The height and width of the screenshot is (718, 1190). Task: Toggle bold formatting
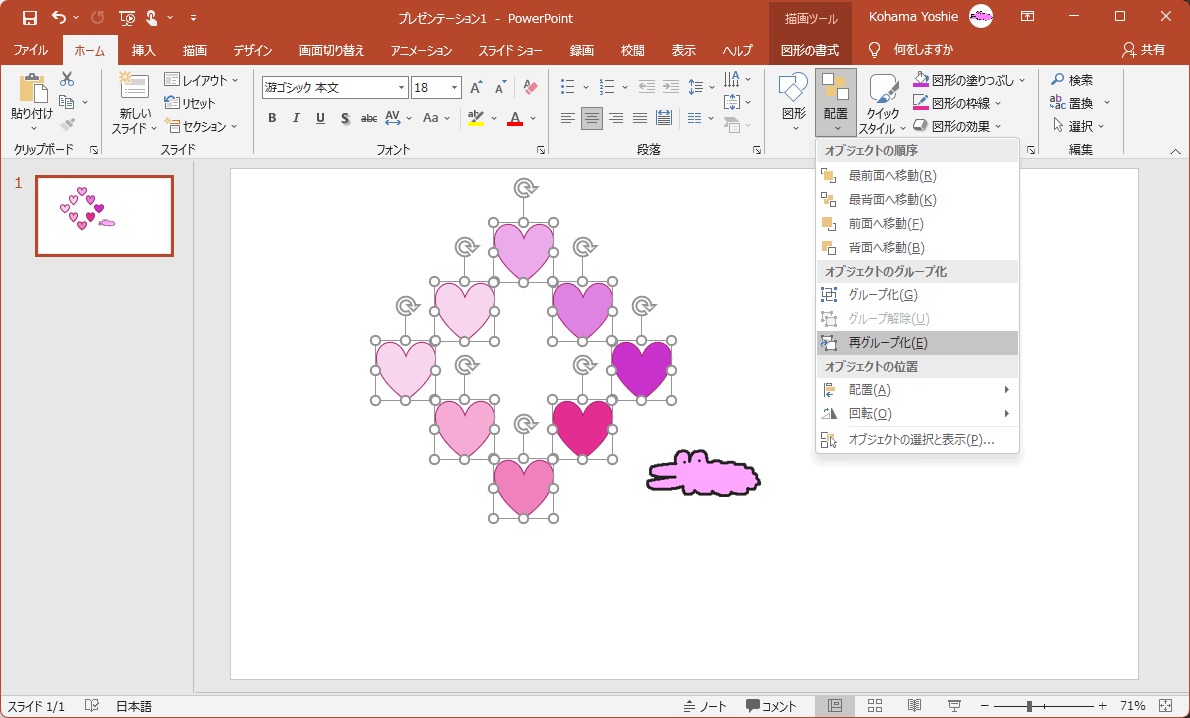272,118
